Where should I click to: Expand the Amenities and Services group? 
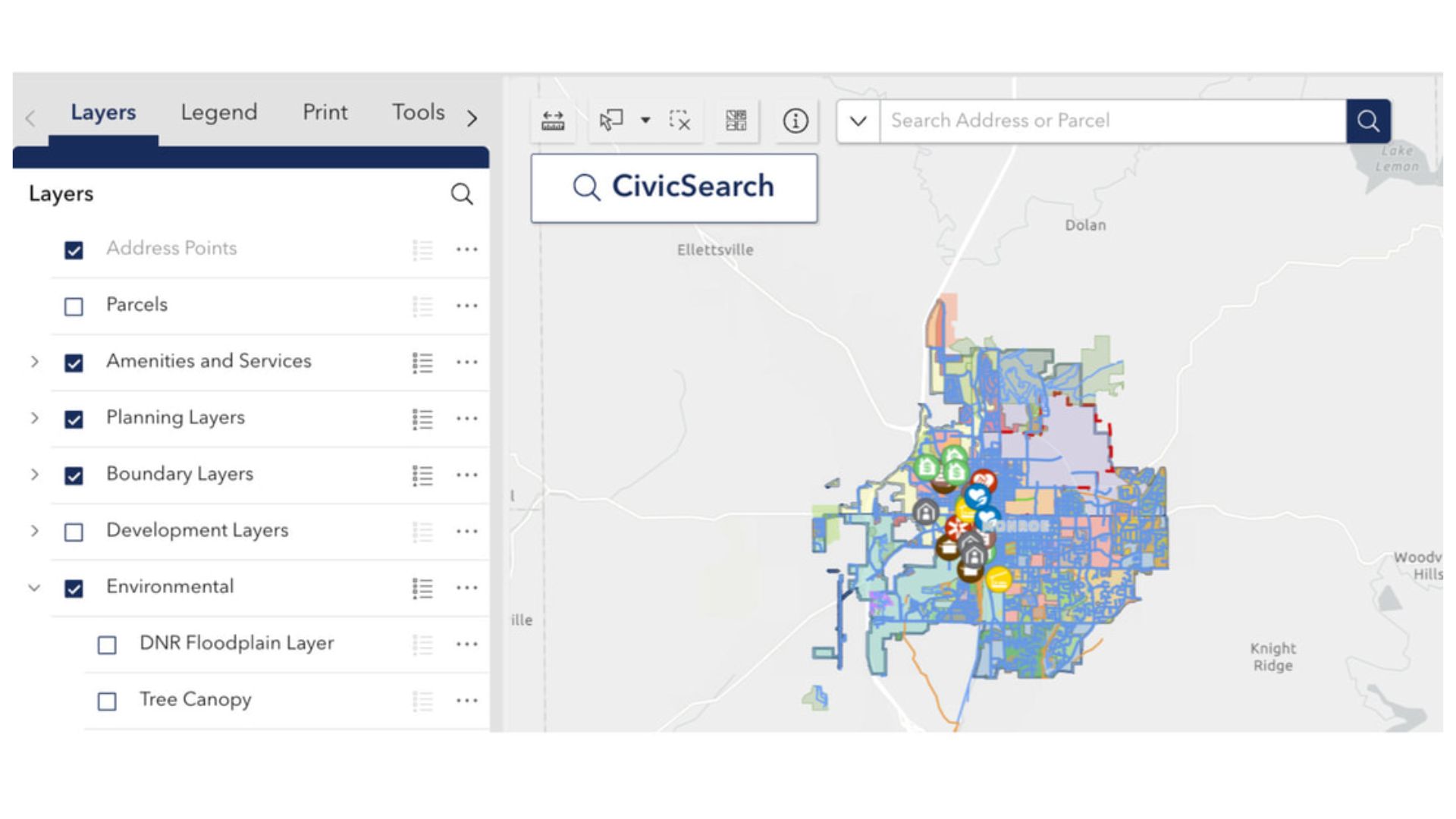coord(34,362)
